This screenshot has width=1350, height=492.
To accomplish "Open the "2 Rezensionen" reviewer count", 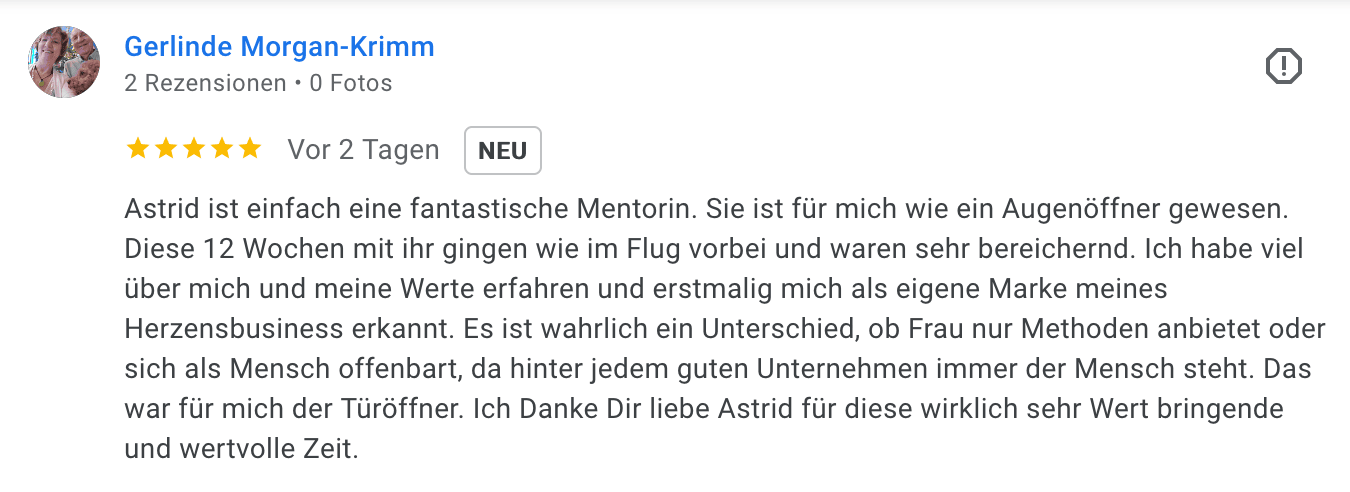I will (x=205, y=83).
